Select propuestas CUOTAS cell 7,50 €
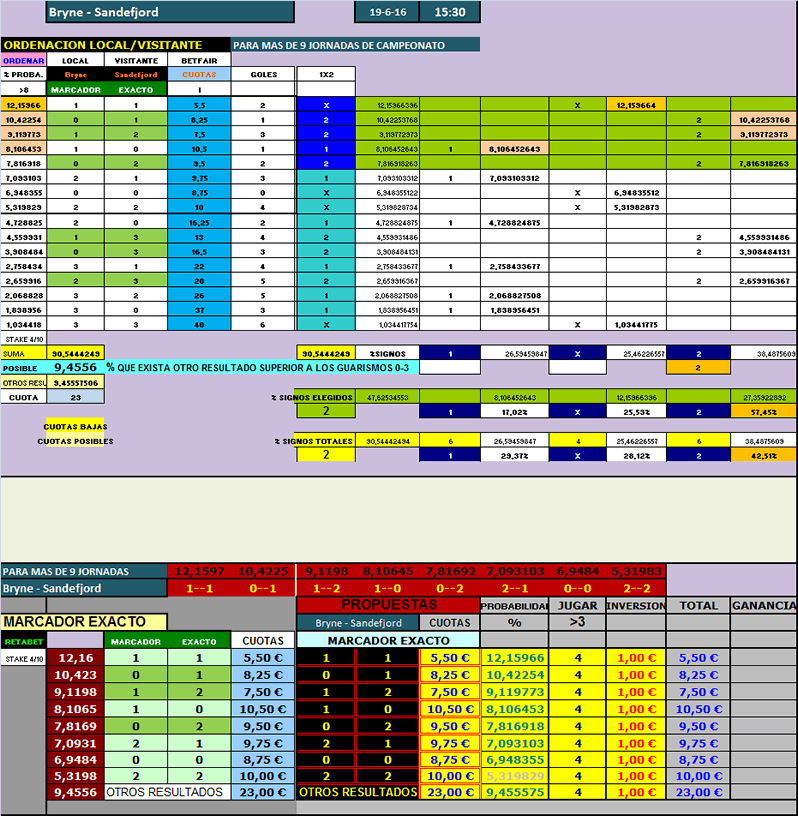 [x=450, y=692]
